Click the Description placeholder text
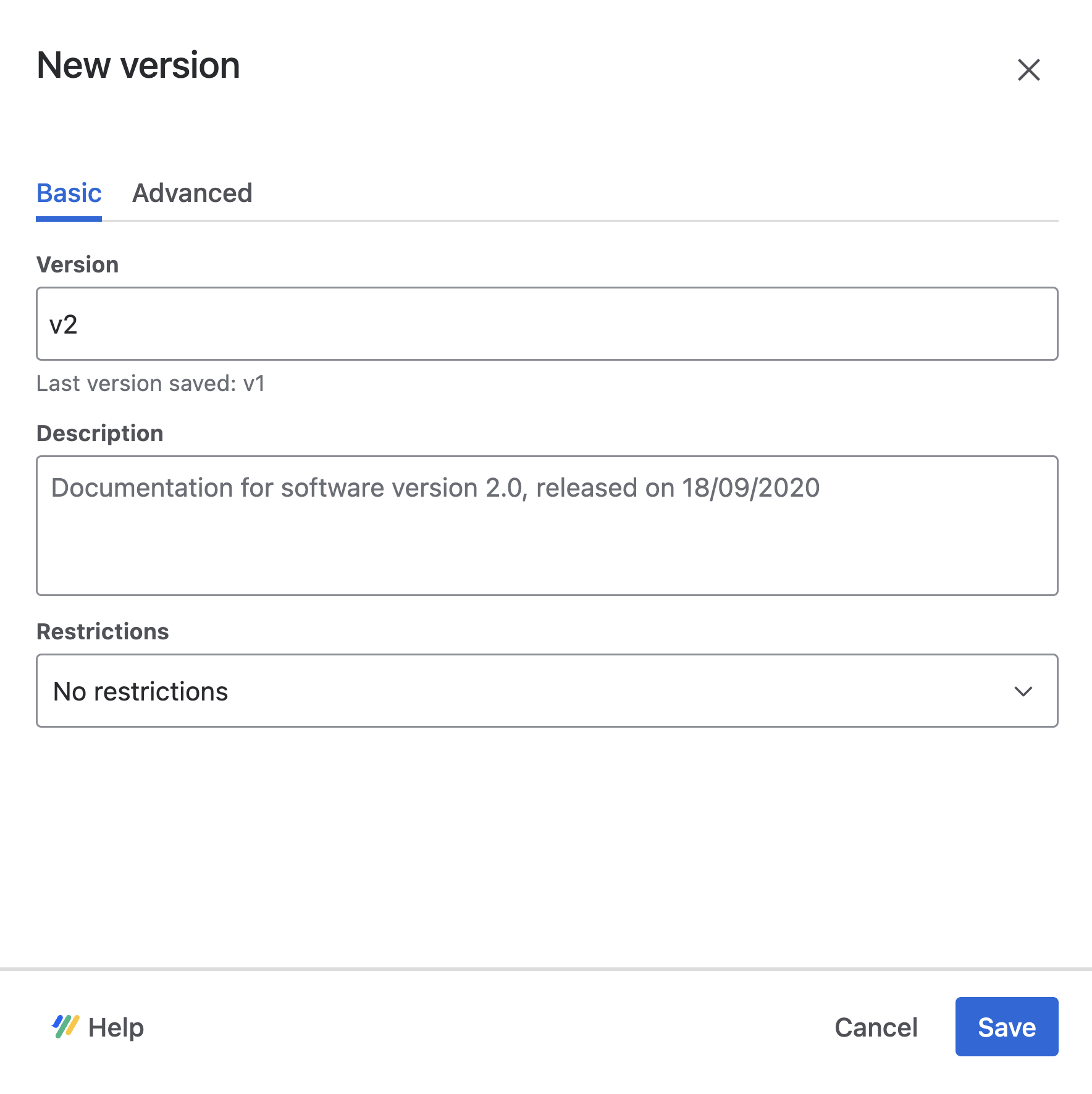1092x1094 pixels. [435, 487]
